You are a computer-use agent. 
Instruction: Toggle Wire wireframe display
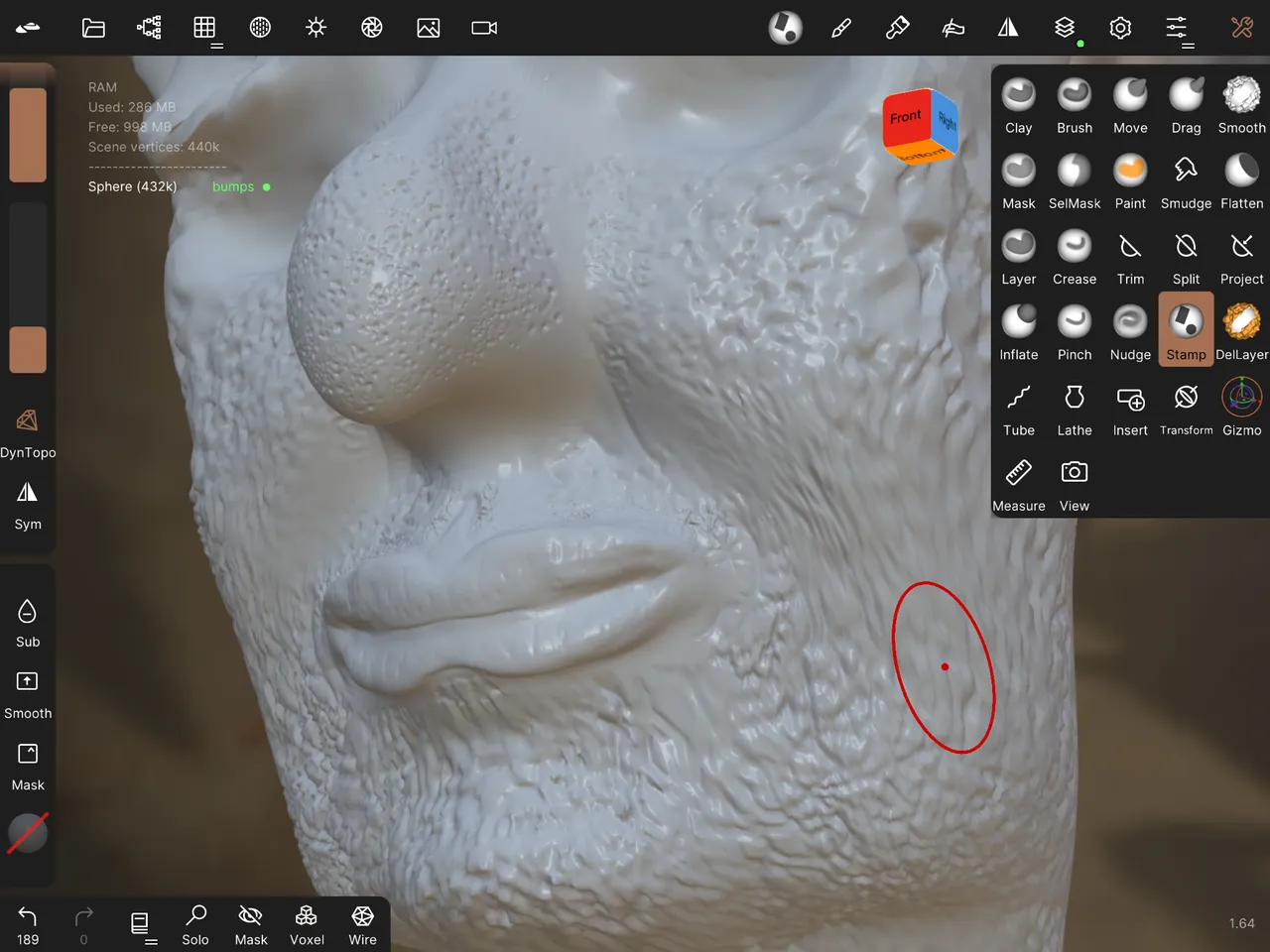click(x=362, y=925)
